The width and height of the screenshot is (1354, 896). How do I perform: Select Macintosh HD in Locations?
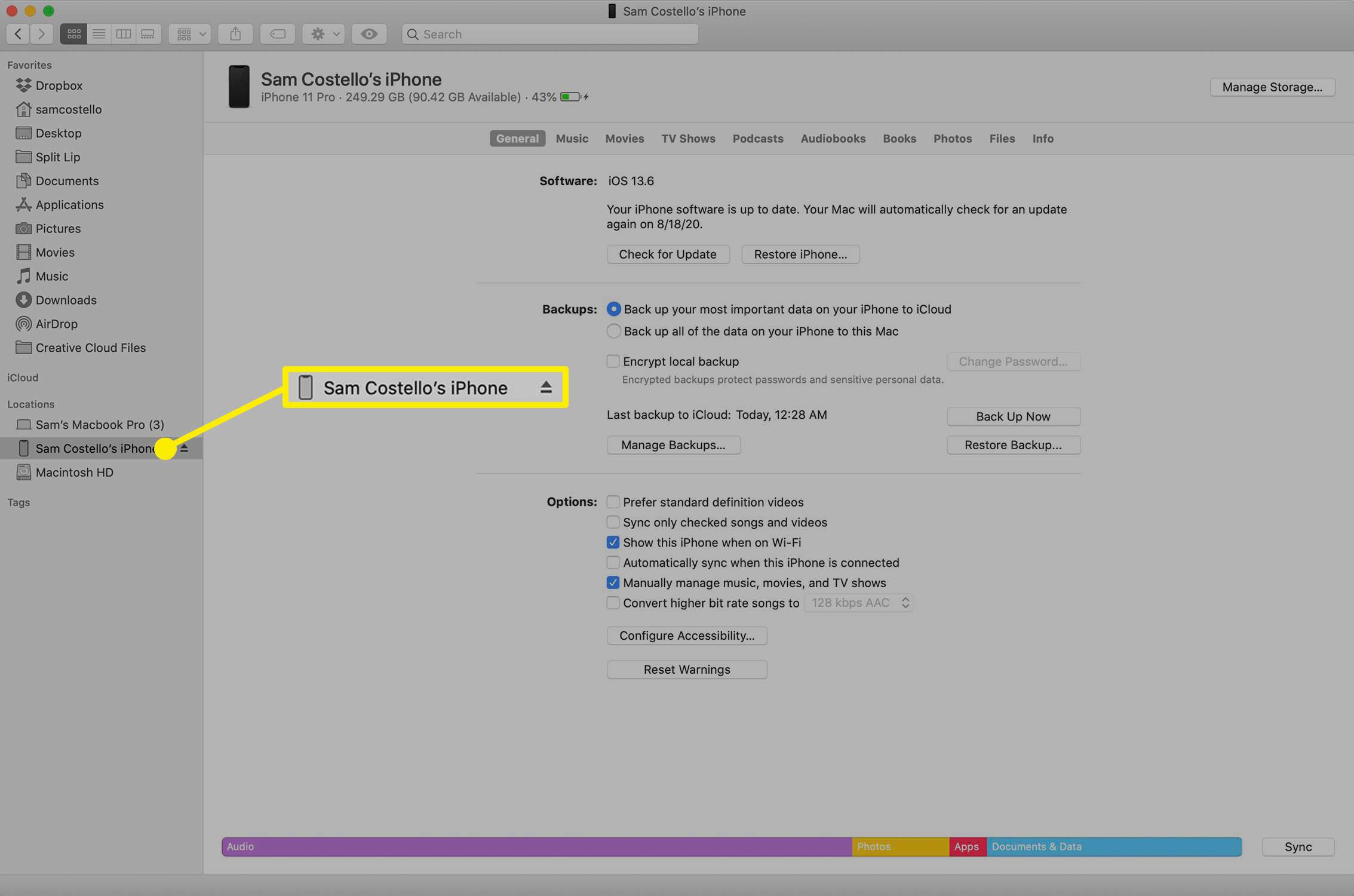[x=102, y=472]
